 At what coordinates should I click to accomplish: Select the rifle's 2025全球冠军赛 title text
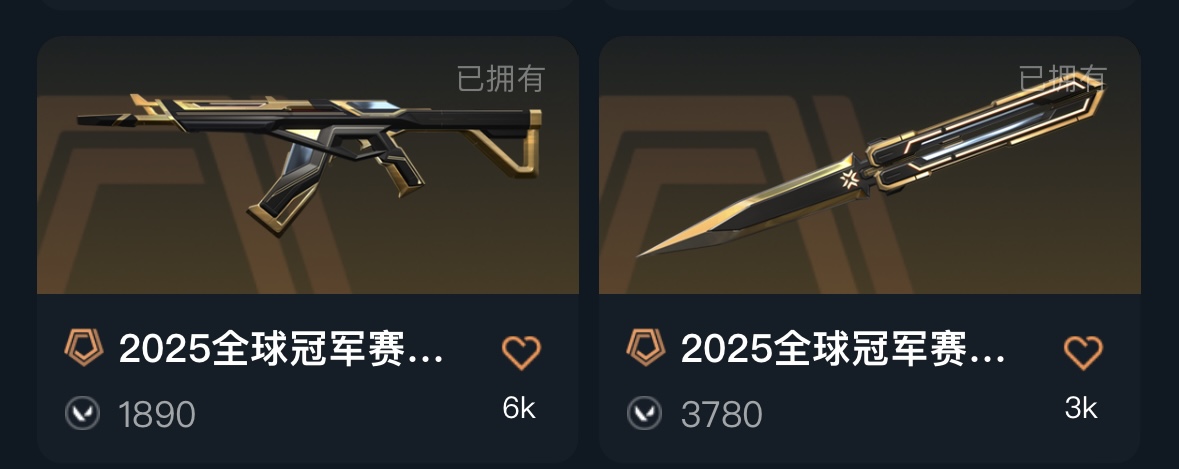281,349
